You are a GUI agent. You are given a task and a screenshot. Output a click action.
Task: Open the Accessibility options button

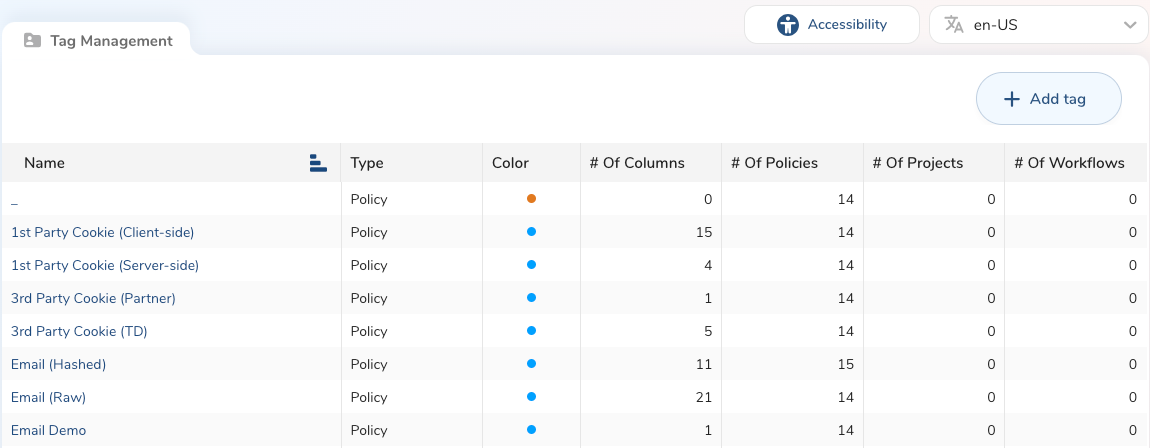[x=831, y=25]
